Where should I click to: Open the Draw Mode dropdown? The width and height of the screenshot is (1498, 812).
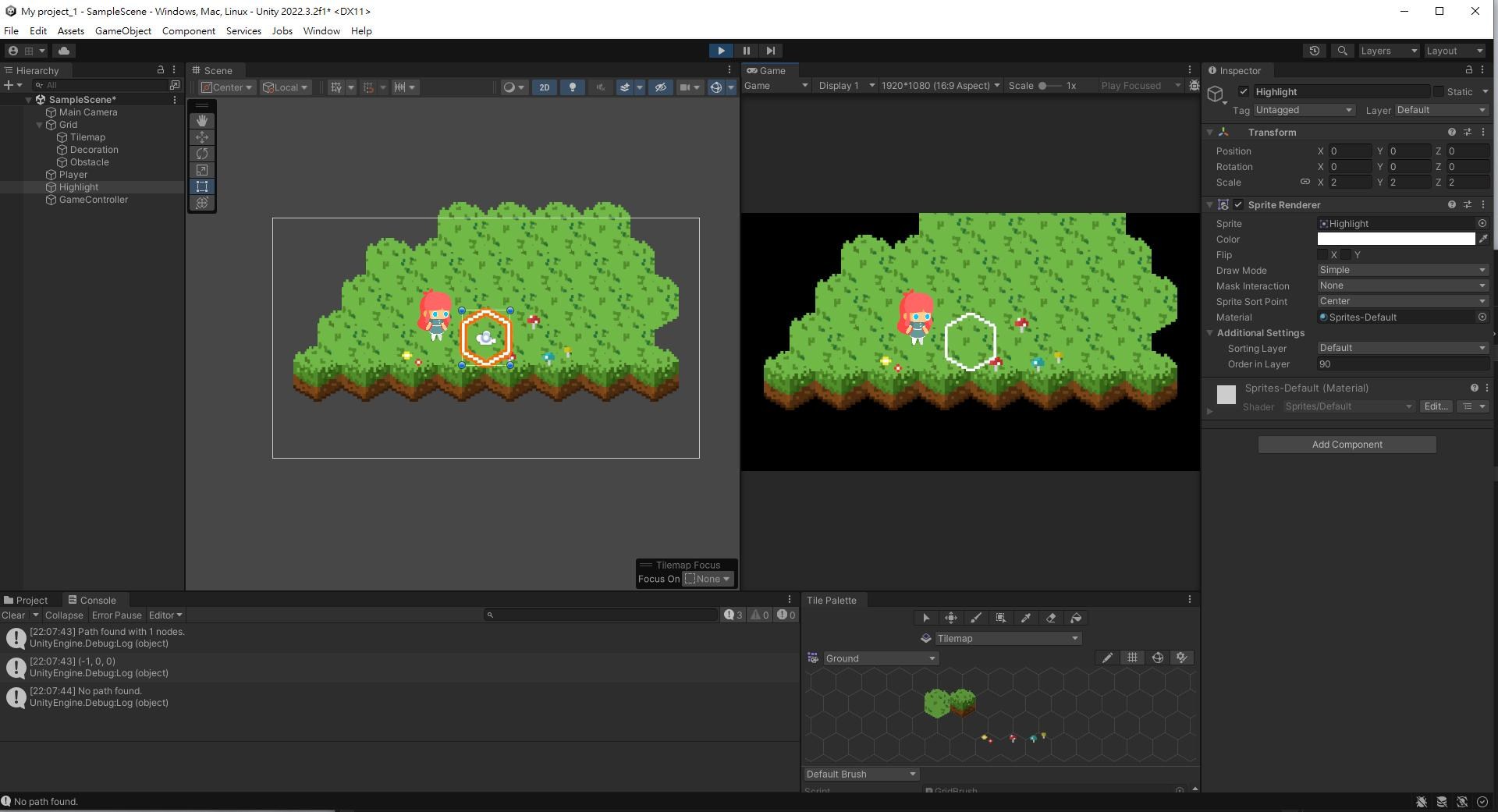point(1403,270)
